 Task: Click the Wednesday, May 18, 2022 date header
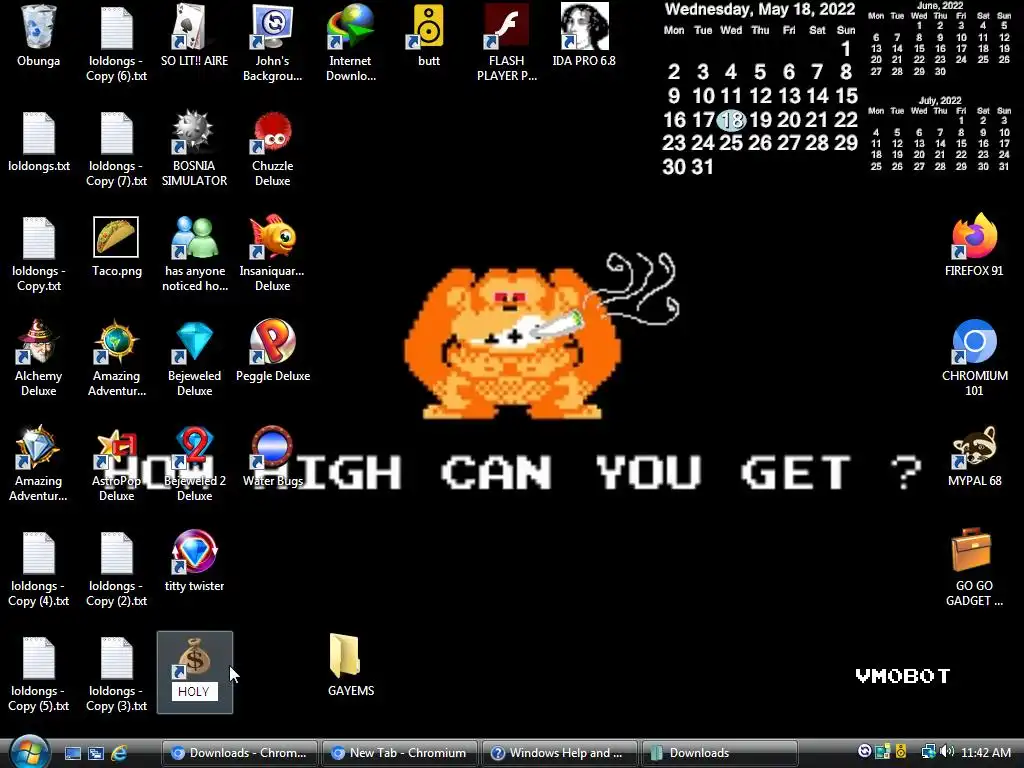760,10
